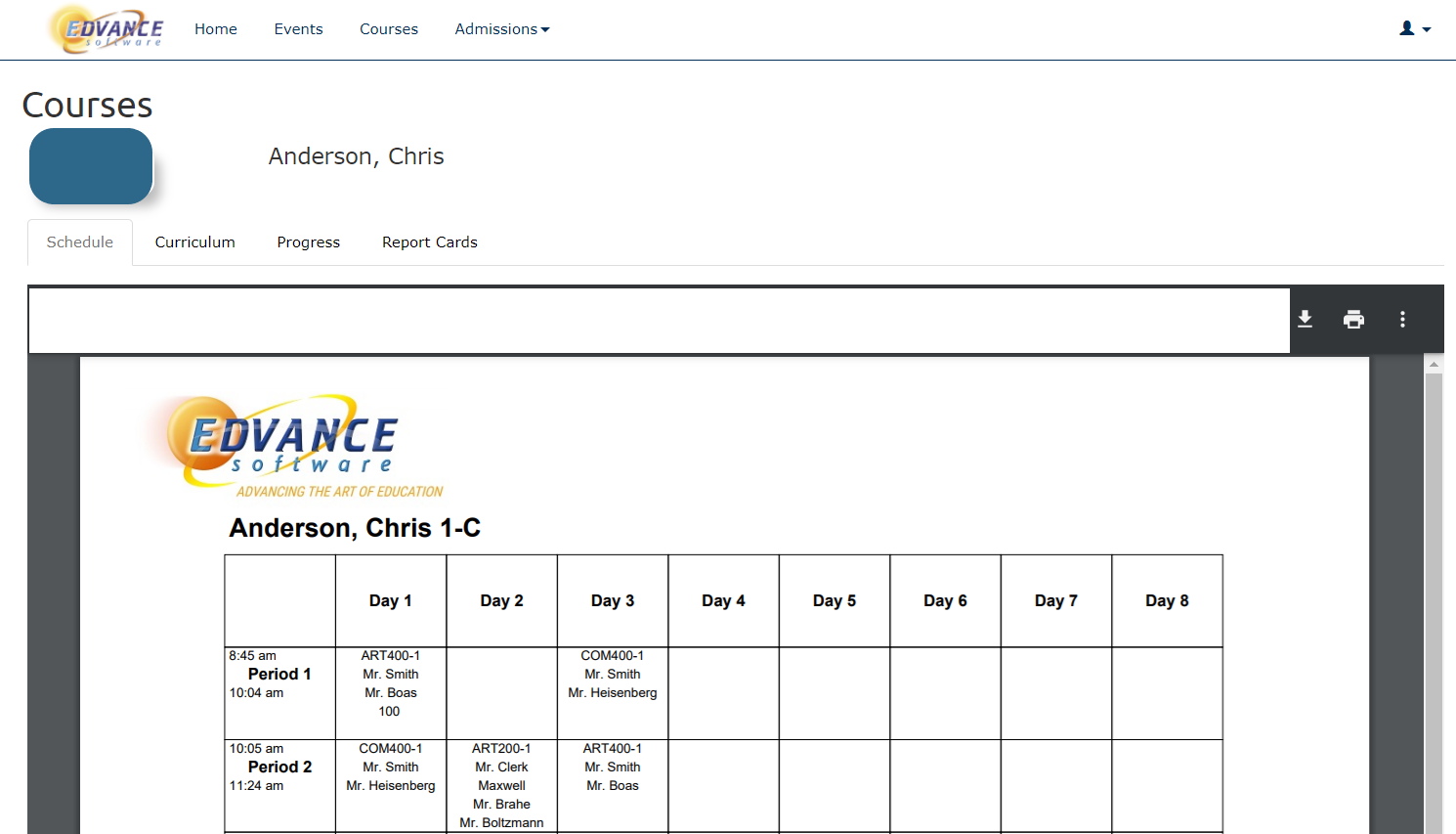
Task: Switch to the Curriculum tab
Action: [x=194, y=242]
